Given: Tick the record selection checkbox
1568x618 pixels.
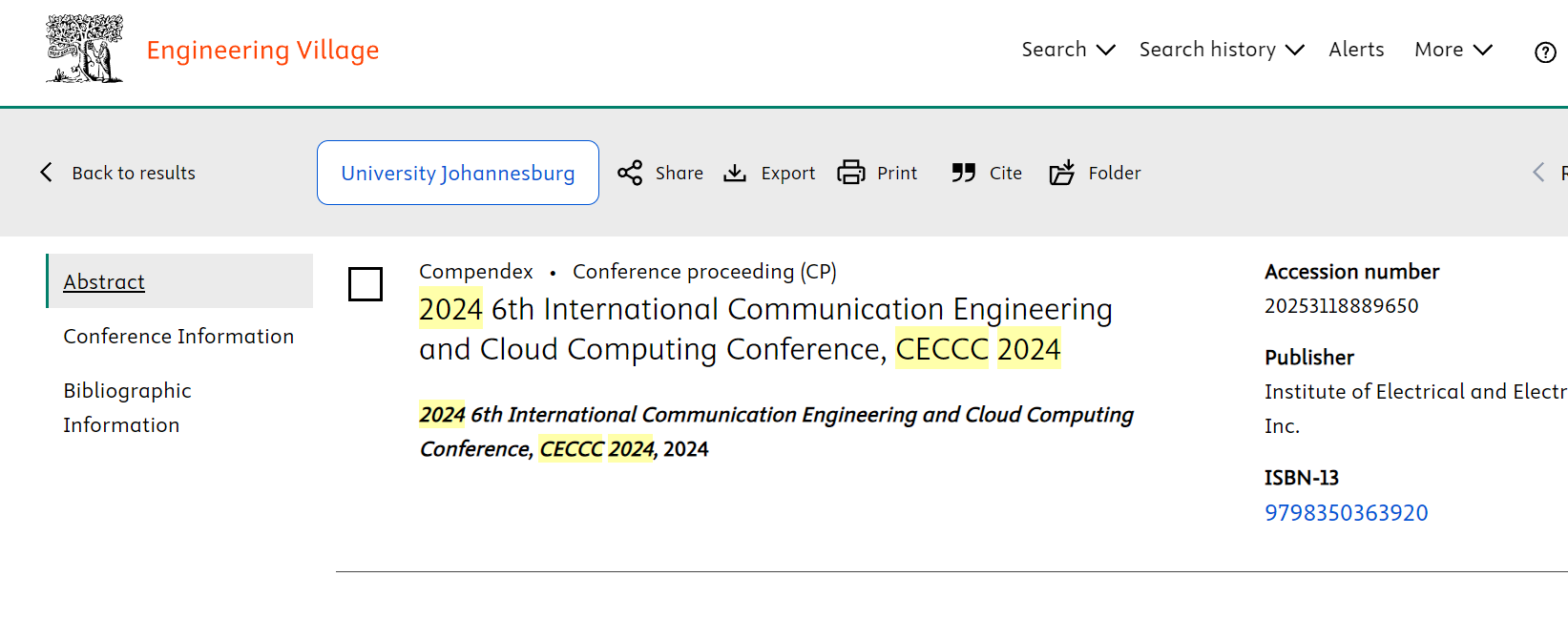Looking at the screenshot, I should click(366, 284).
